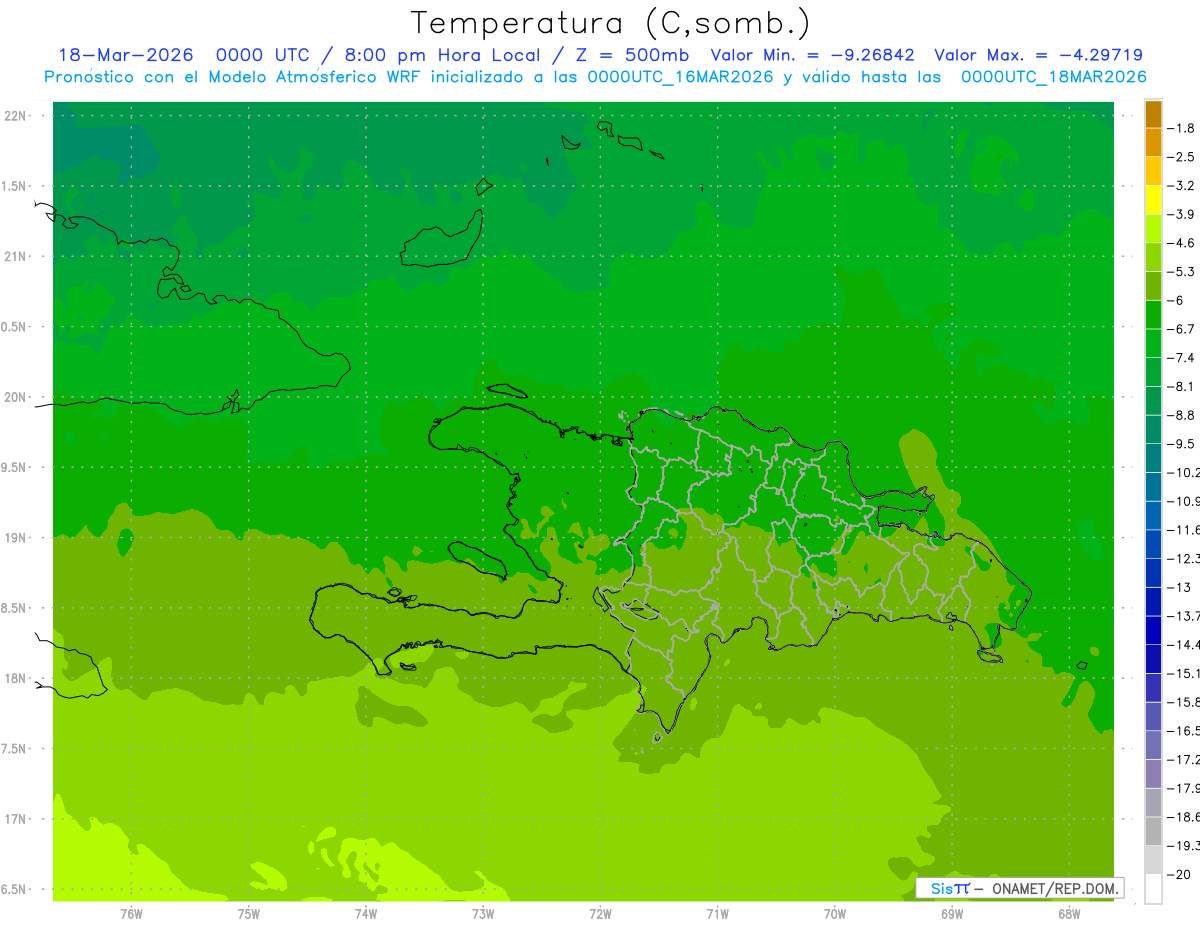Pick the dark orange swatch above -1.8
This screenshot has height=927, width=1200.
click(1153, 114)
